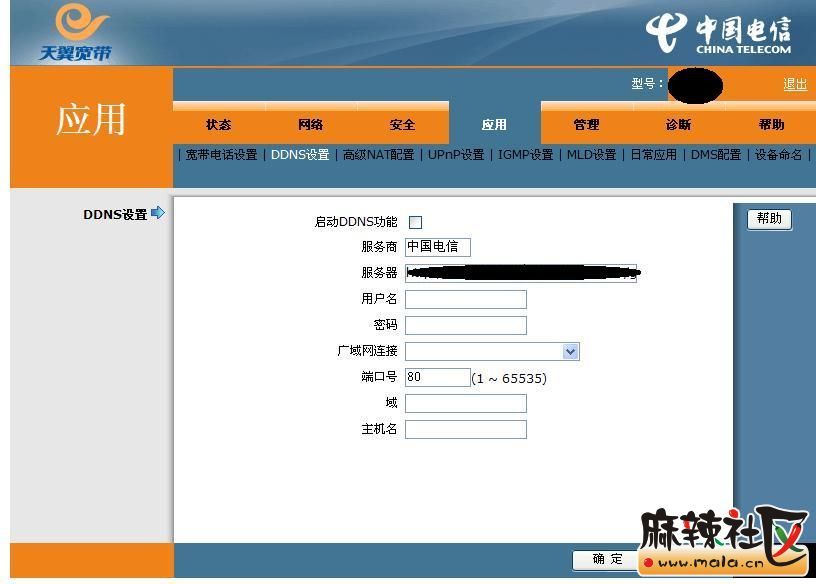Click into the 密码 field
The height and width of the screenshot is (584, 816).
click(465, 325)
